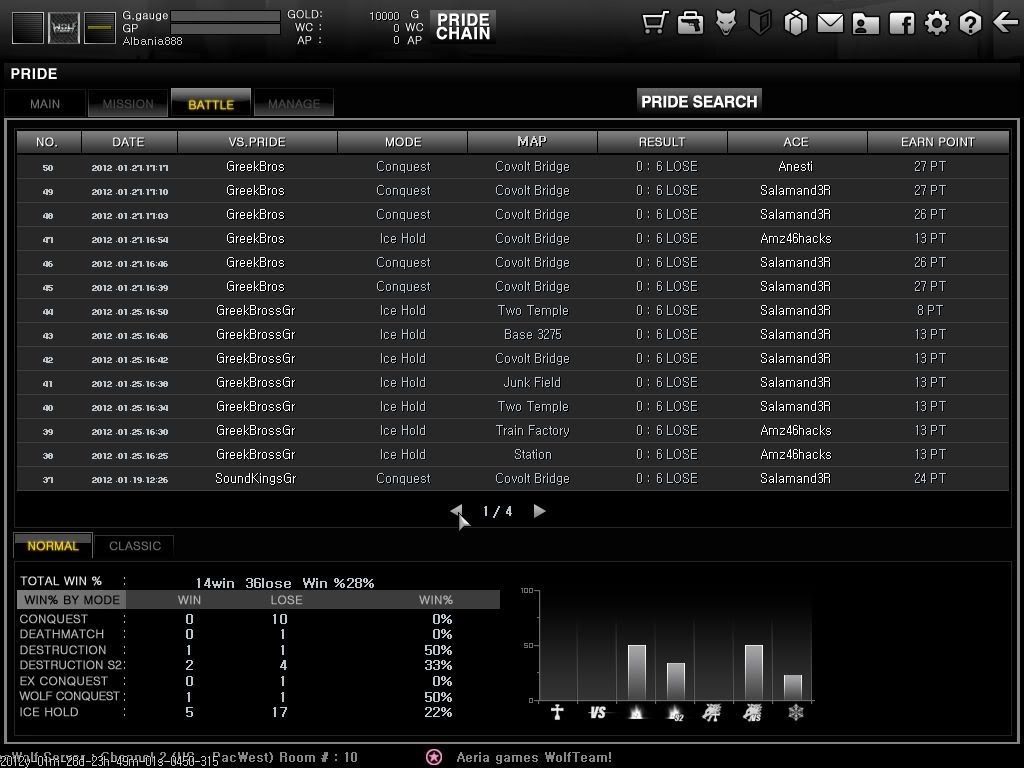Screen dimensions: 1024x768
Task: Open the shield icon in top bar
Action: (x=760, y=23)
